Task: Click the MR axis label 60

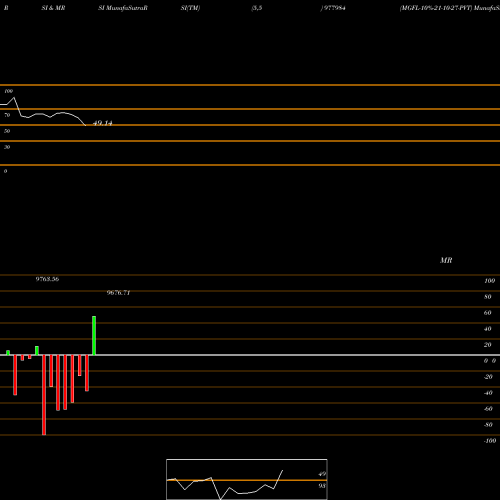Action: 488,313
